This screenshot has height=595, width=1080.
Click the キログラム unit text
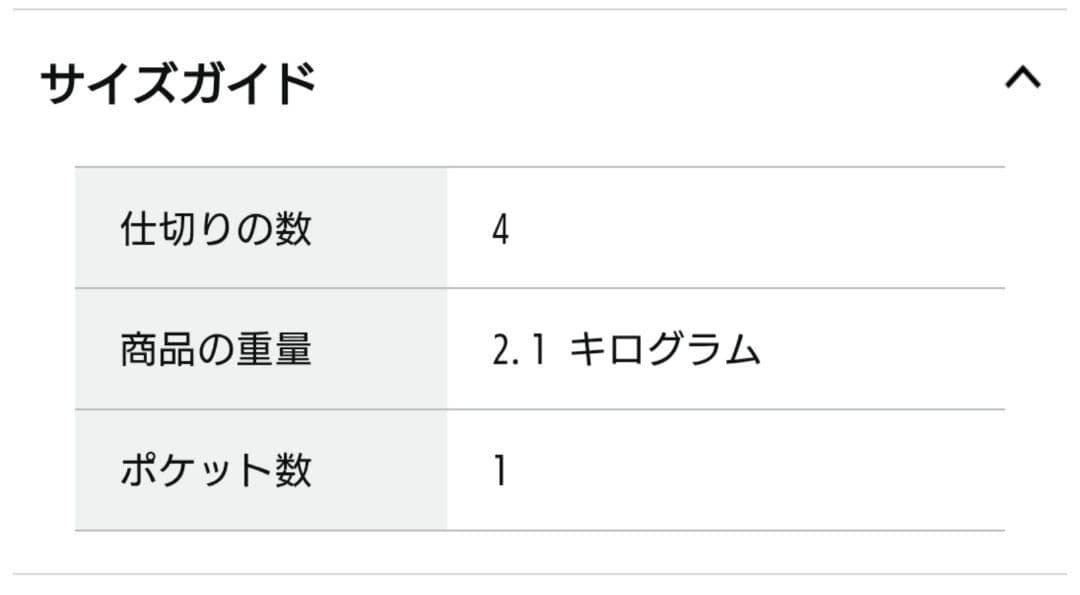point(665,351)
